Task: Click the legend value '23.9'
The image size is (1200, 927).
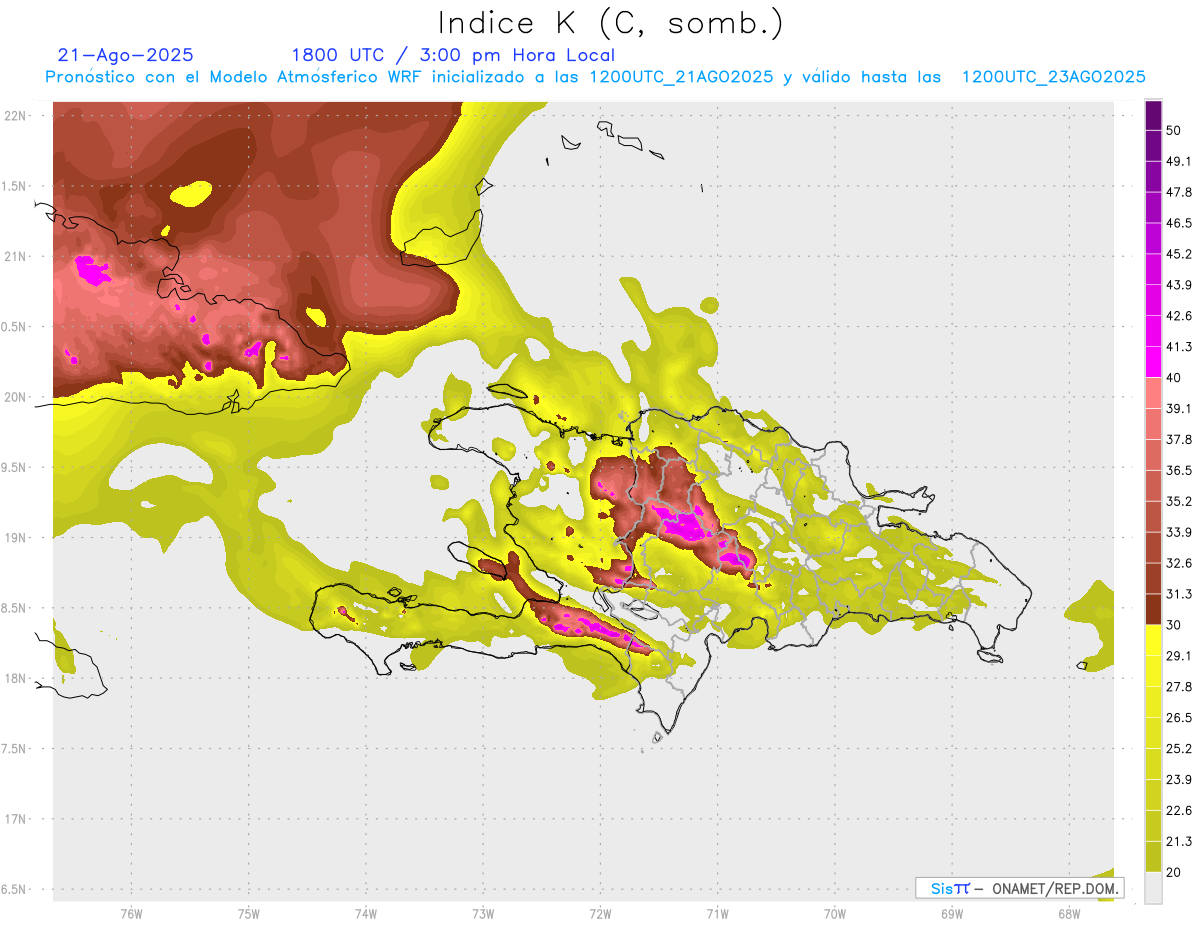Action: [1178, 780]
